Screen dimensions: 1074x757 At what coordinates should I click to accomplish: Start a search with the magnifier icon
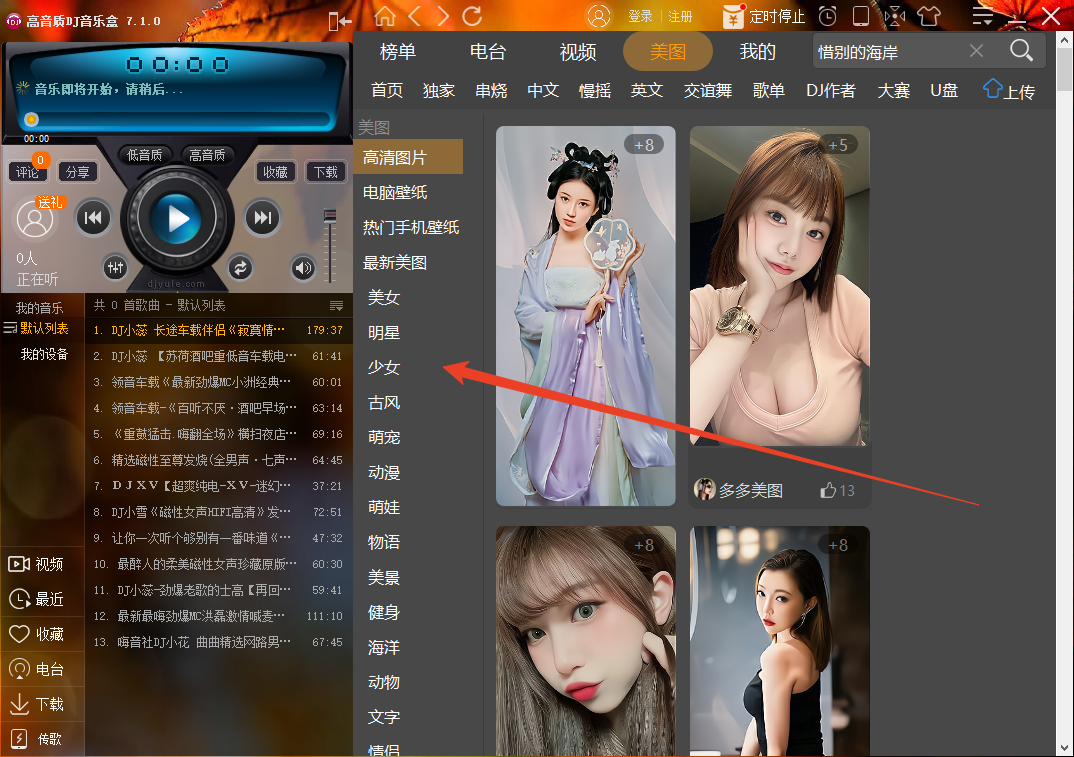pyautogui.click(x=1021, y=50)
